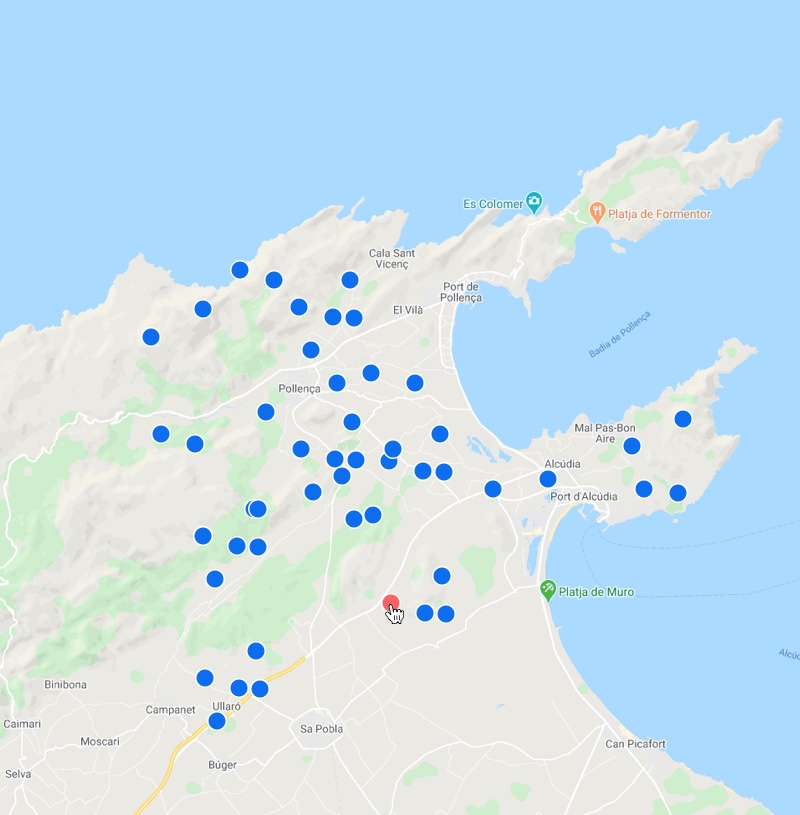Select the northernmost blue marker on the map
Image resolution: width=800 pixels, height=815 pixels.
[x=240, y=269]
